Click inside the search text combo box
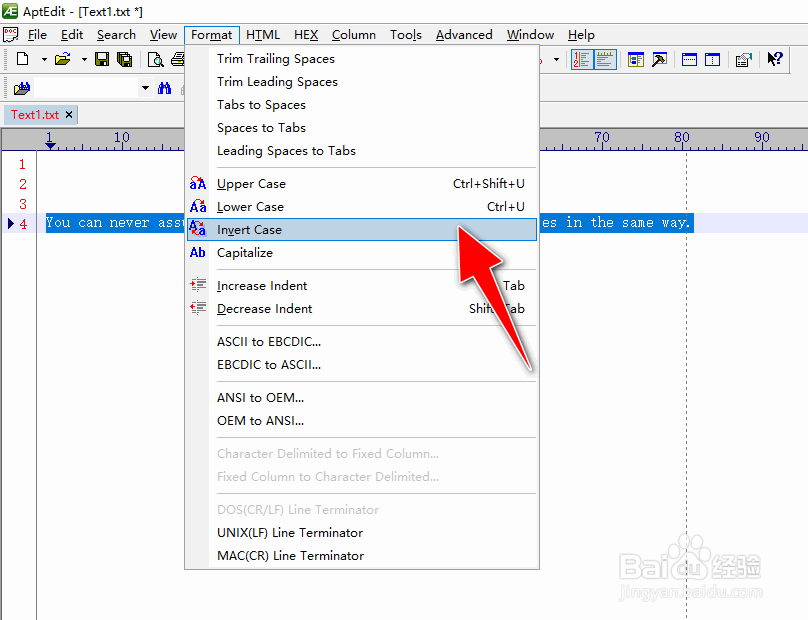The height and width of the screenshot is (620, 808). (x=87, y=88)
